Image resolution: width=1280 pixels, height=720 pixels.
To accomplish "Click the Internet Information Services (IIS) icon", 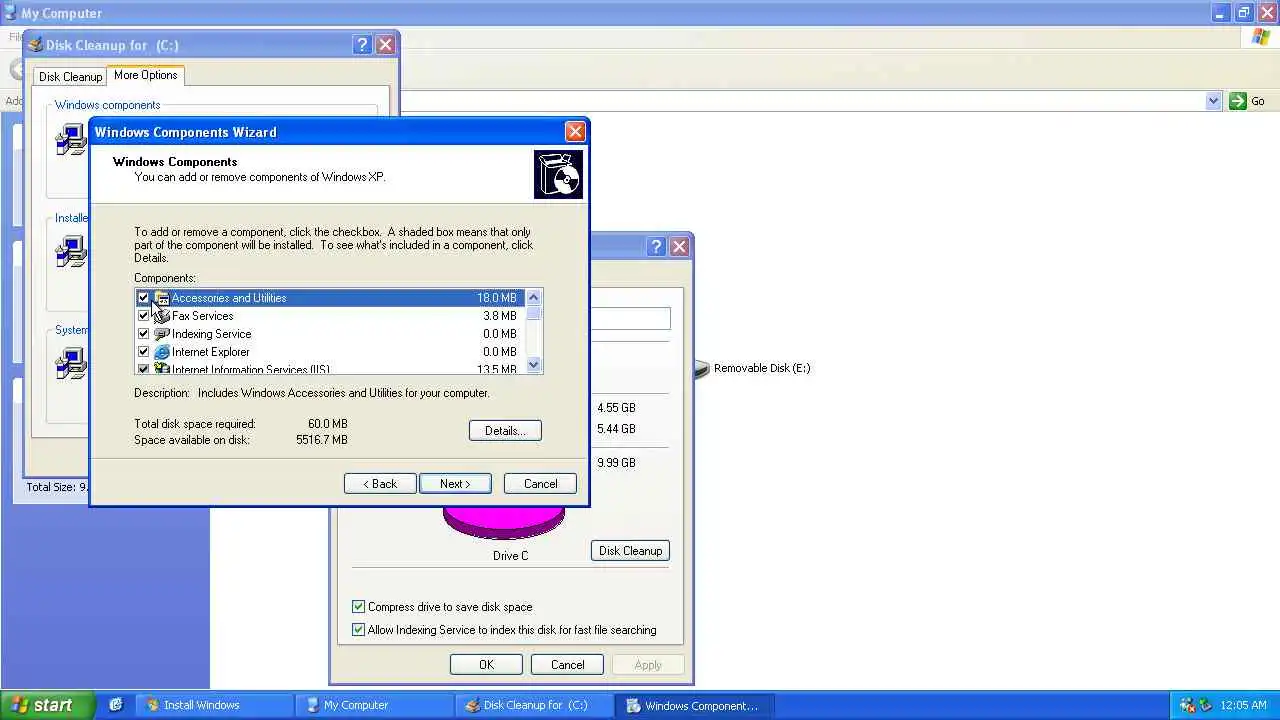I will pyautogui.click(x=162, y=369).
